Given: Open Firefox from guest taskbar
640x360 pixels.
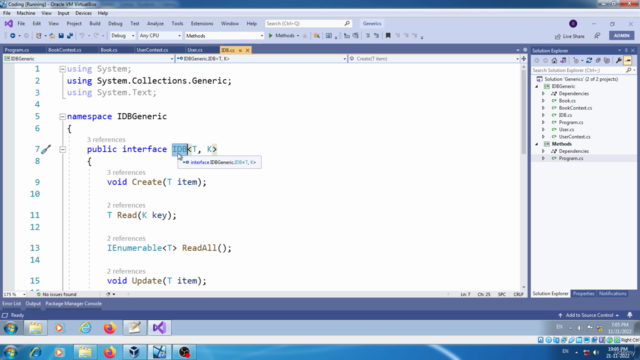Looking at the screenshot, I should 109,328.
